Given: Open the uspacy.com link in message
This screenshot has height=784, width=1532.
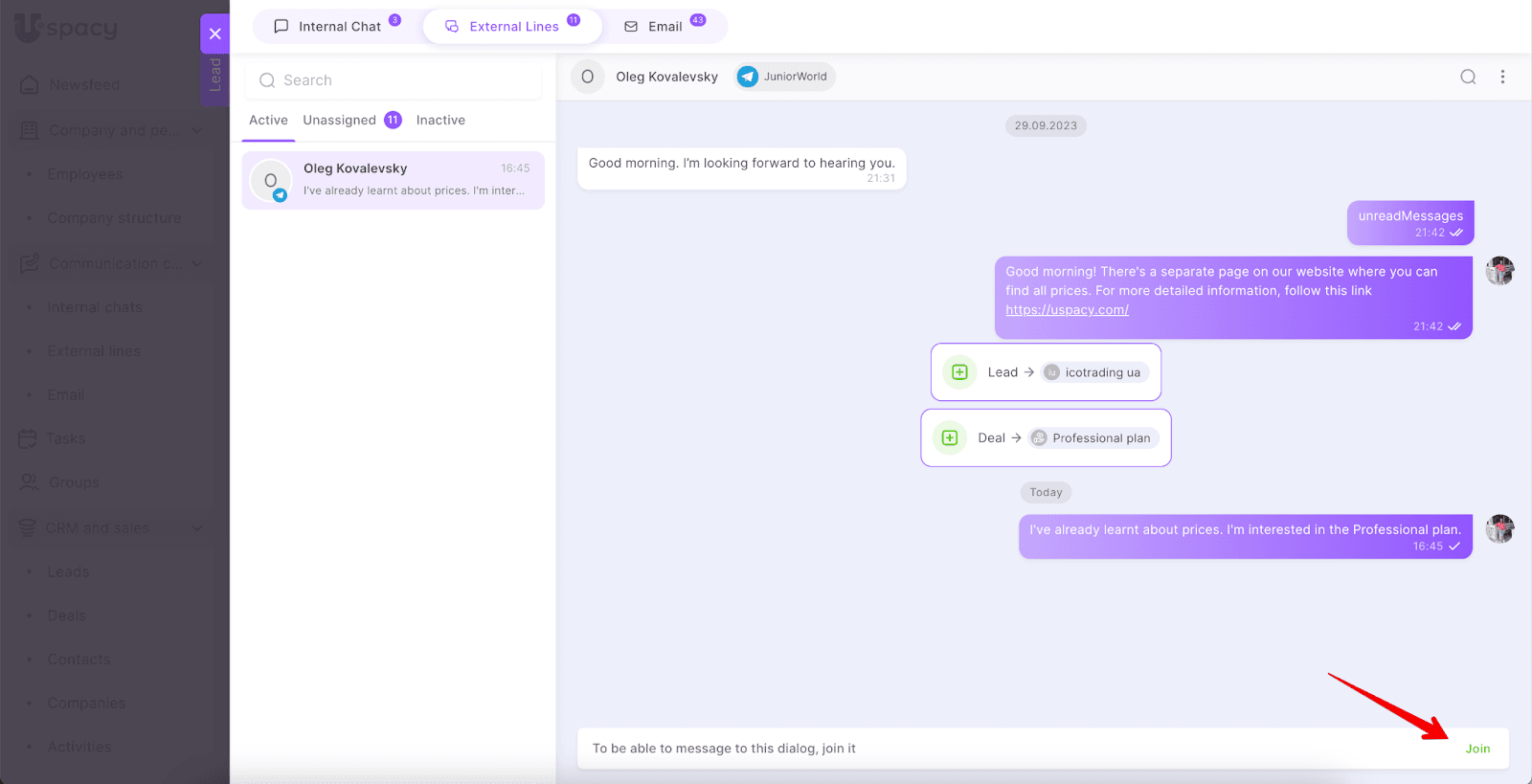Looking at the screenshot, I should click(1067, 310).
